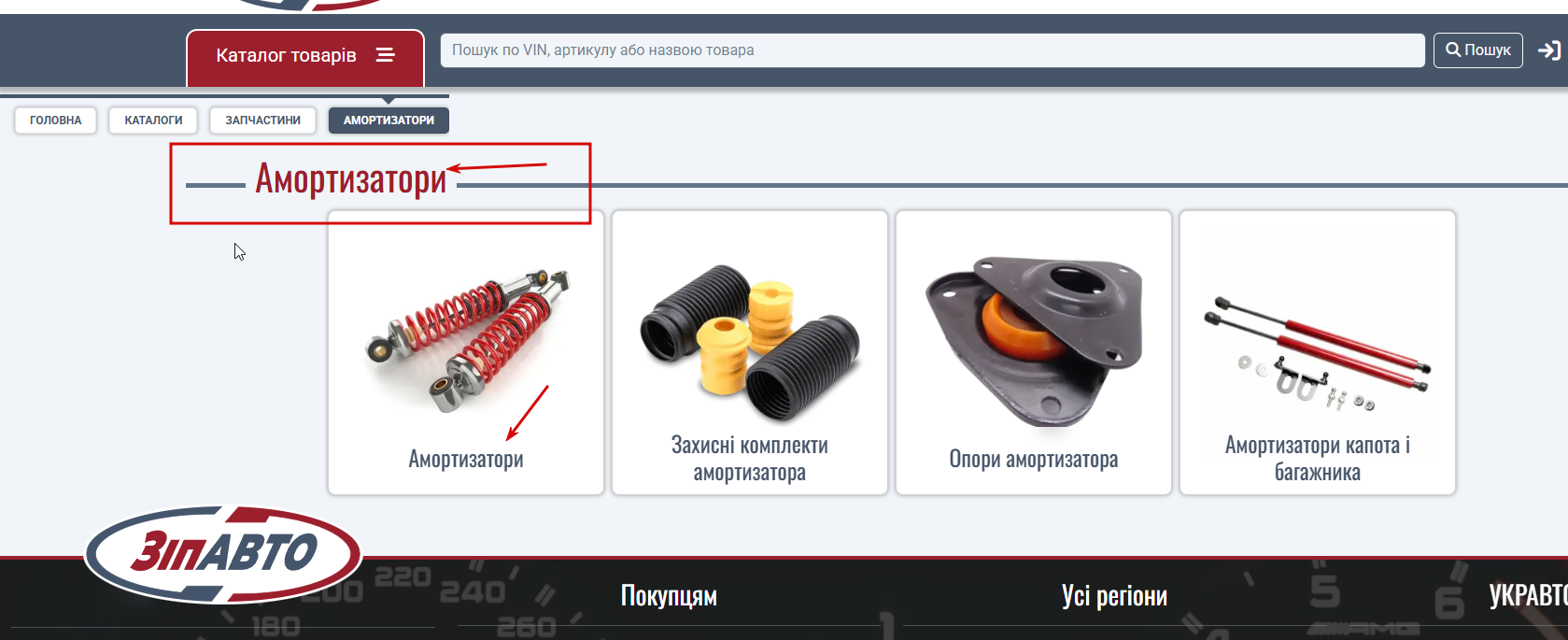
Task: Open the Амортизатори category link
Action: coord(466,459)
